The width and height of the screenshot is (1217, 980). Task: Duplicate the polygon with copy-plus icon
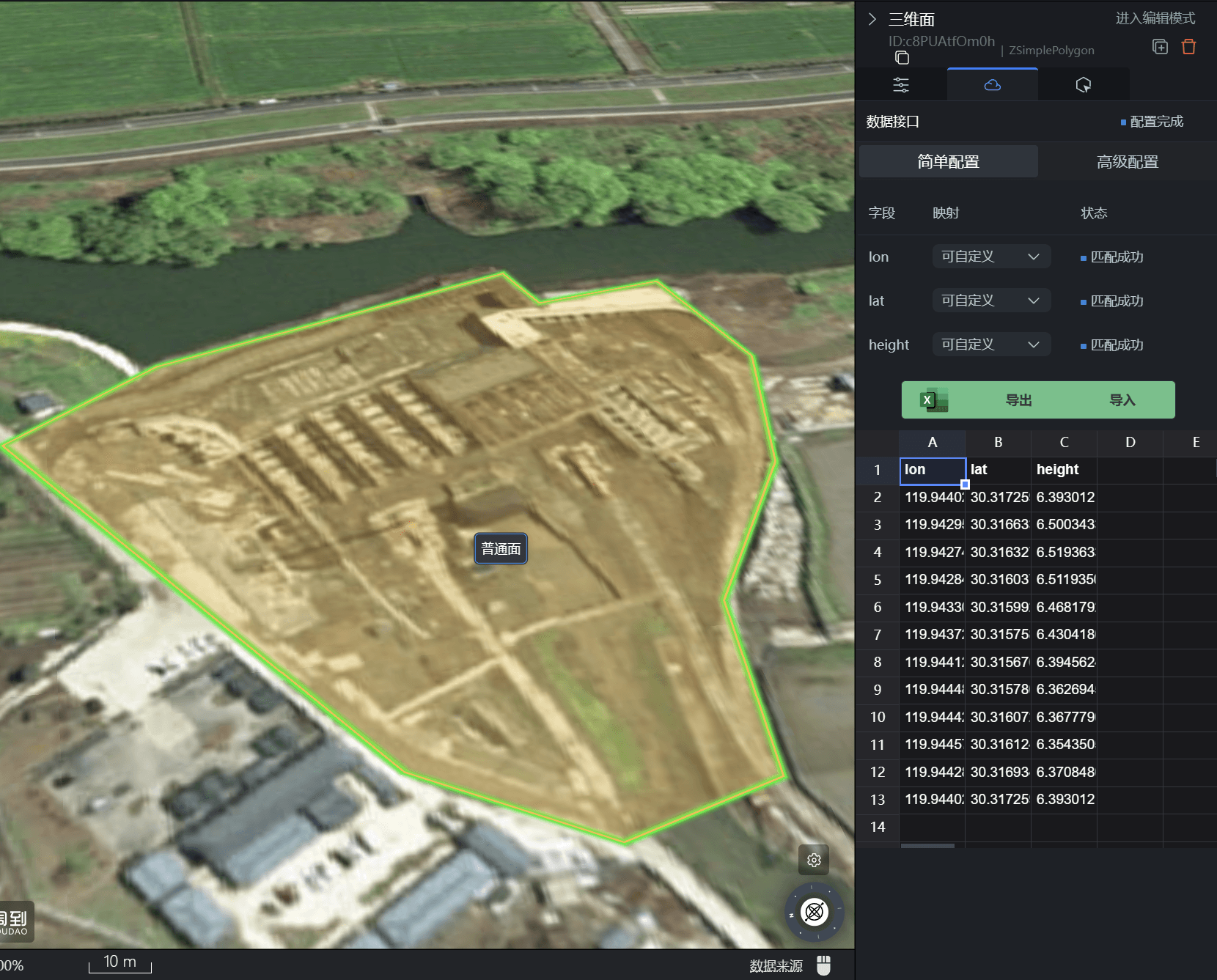(1160, 47)
